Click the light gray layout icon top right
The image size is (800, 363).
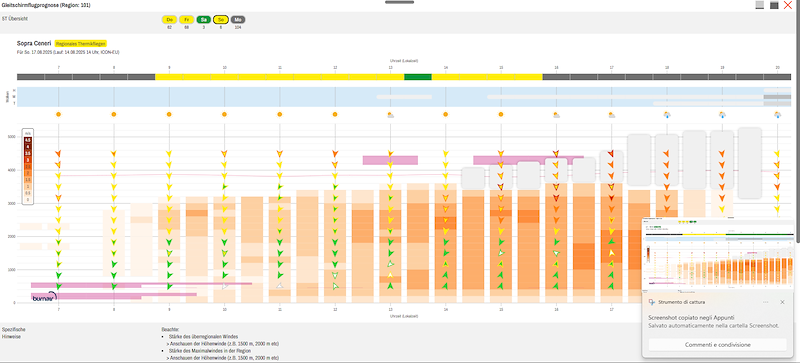click(760, 5)
